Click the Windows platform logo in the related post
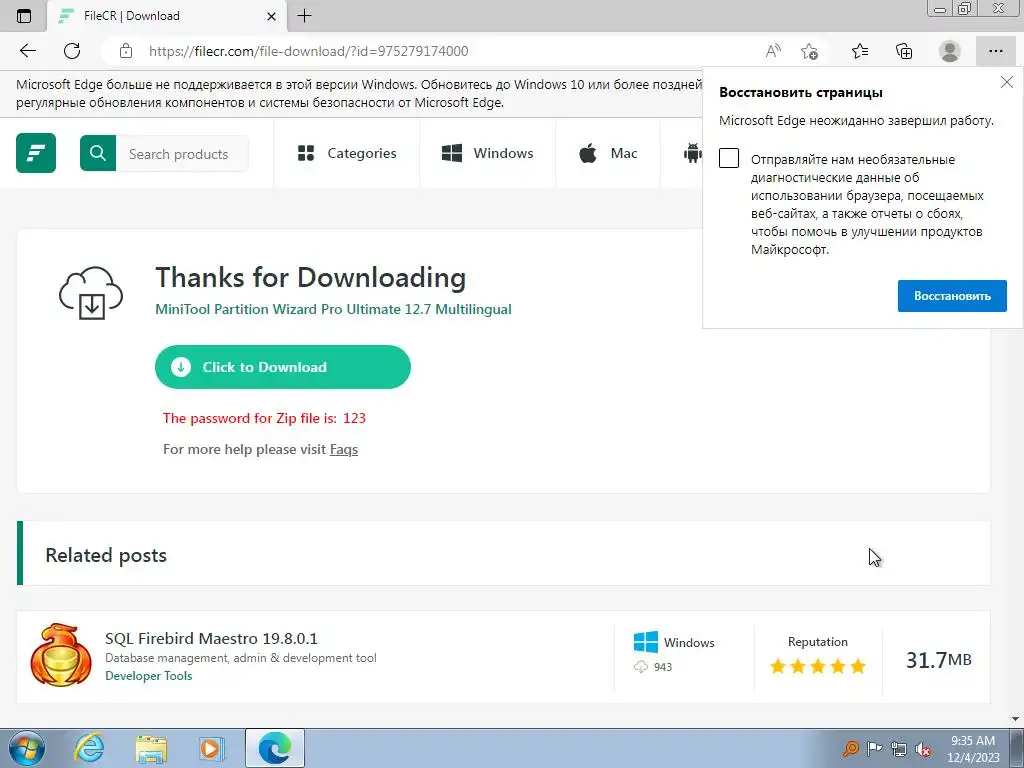The height and width of the screenshot is (768, 1024). click(646, 642)
